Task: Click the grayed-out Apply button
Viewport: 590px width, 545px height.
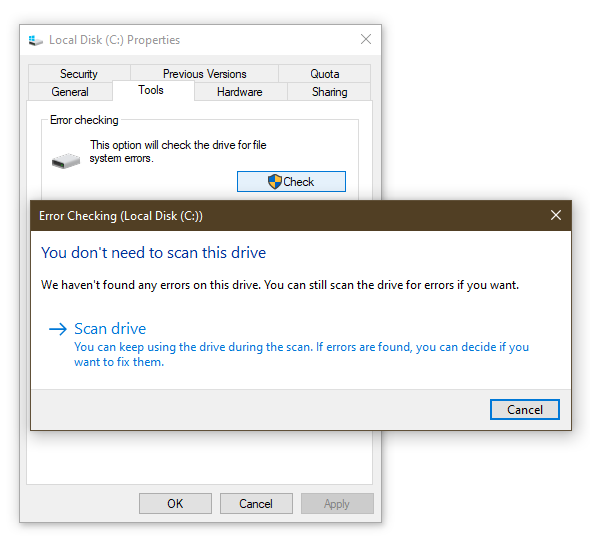Action: click(337, 503)
